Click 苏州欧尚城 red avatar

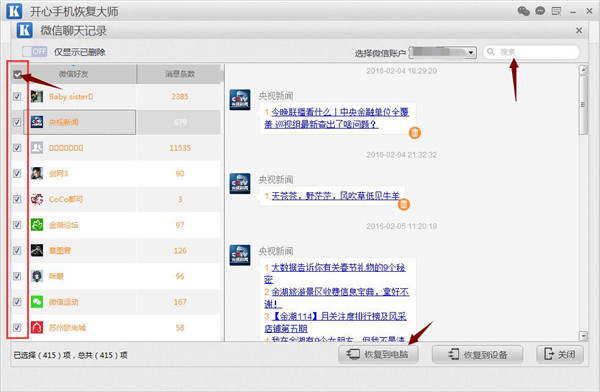(x=37, y=327)
